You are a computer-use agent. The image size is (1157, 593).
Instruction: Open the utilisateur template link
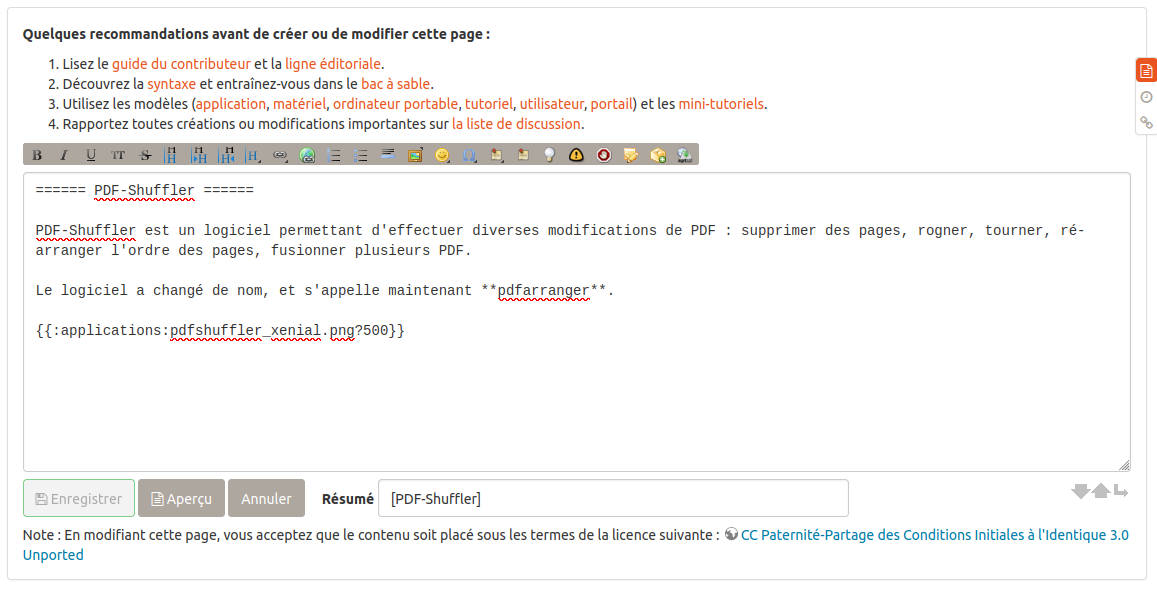(552, 104)
